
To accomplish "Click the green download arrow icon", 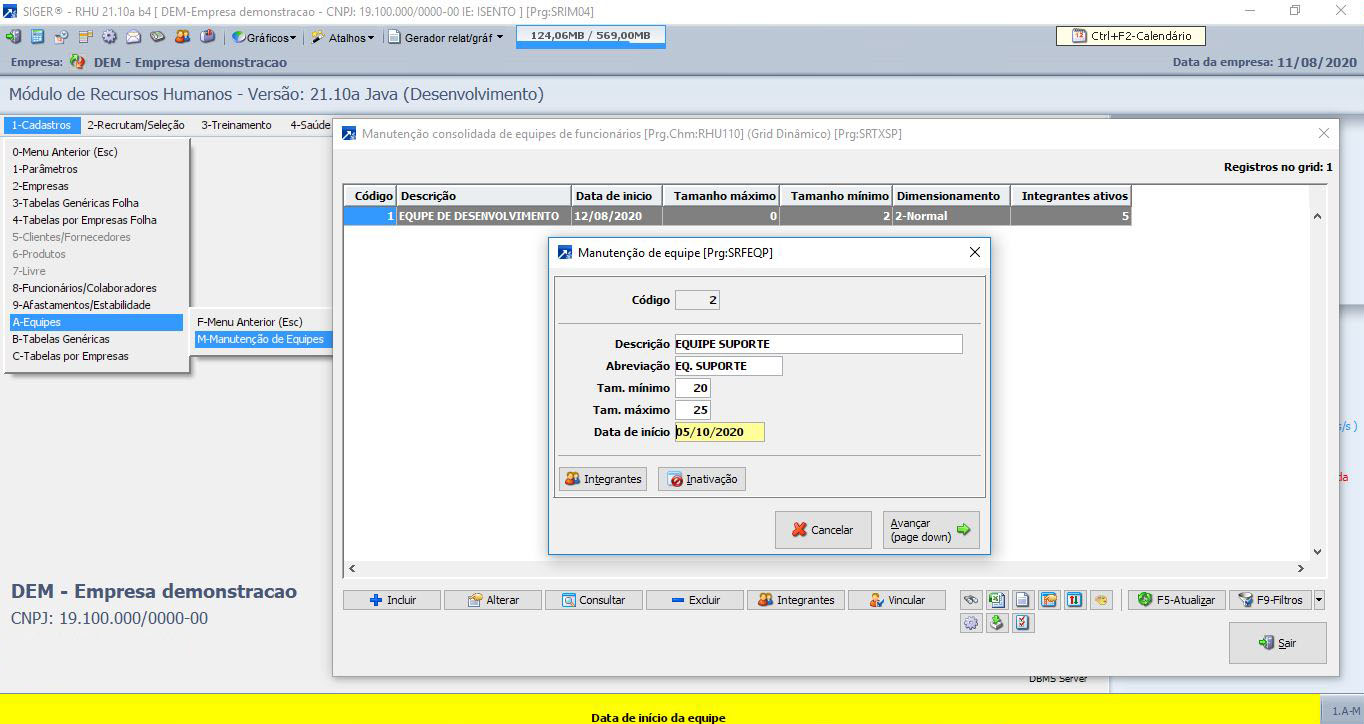I will [997, 623].
